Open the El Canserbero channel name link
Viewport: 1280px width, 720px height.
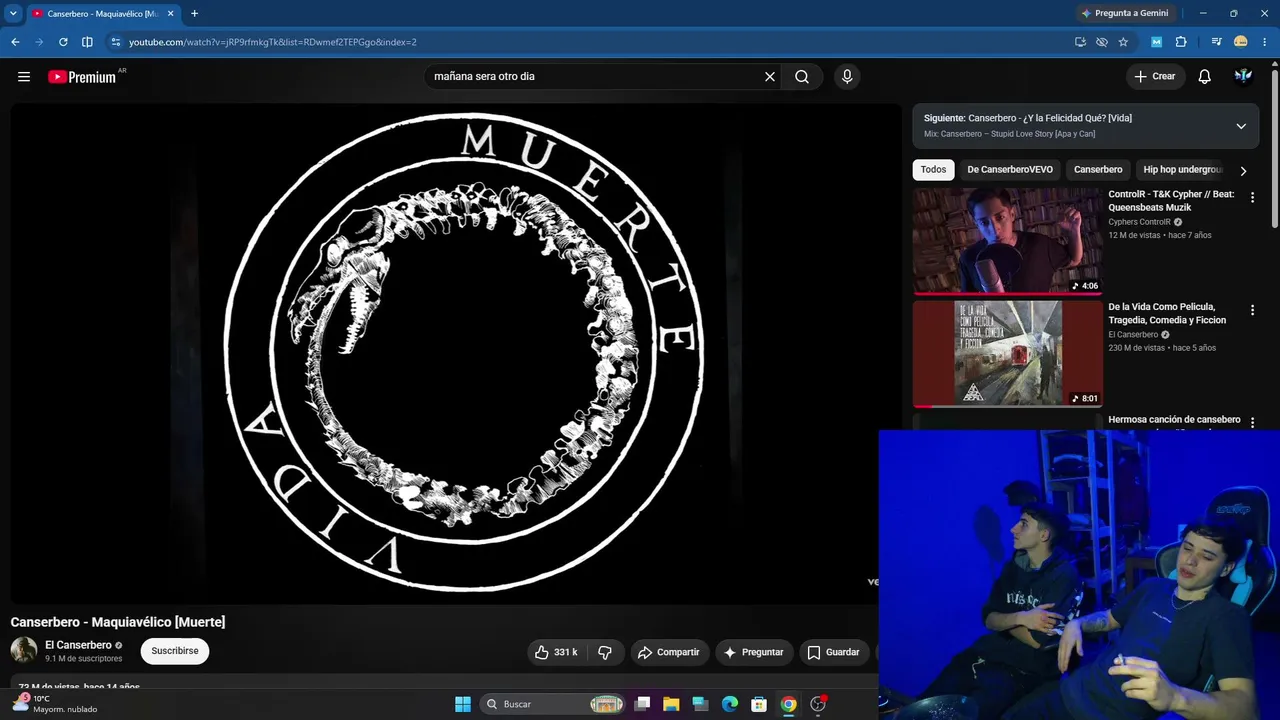(x=78, y=645)
